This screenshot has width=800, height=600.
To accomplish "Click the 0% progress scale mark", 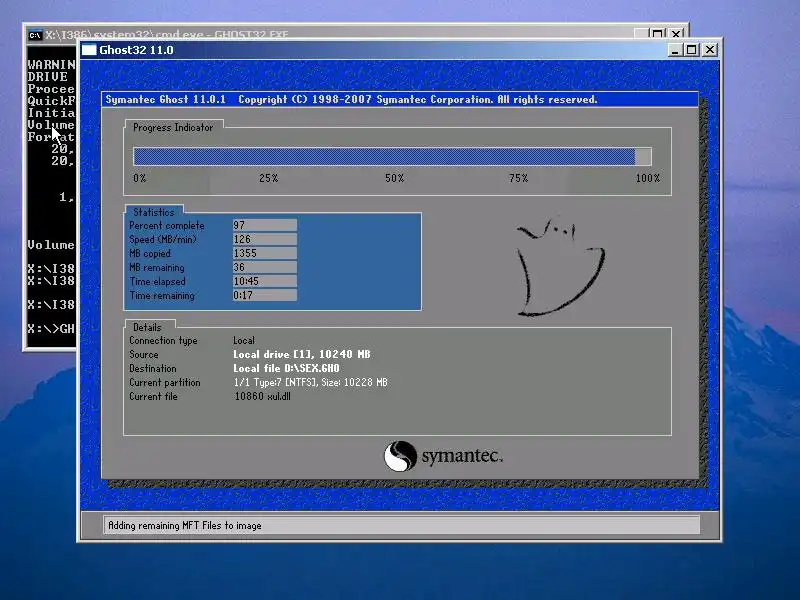I will click(139, 178).
